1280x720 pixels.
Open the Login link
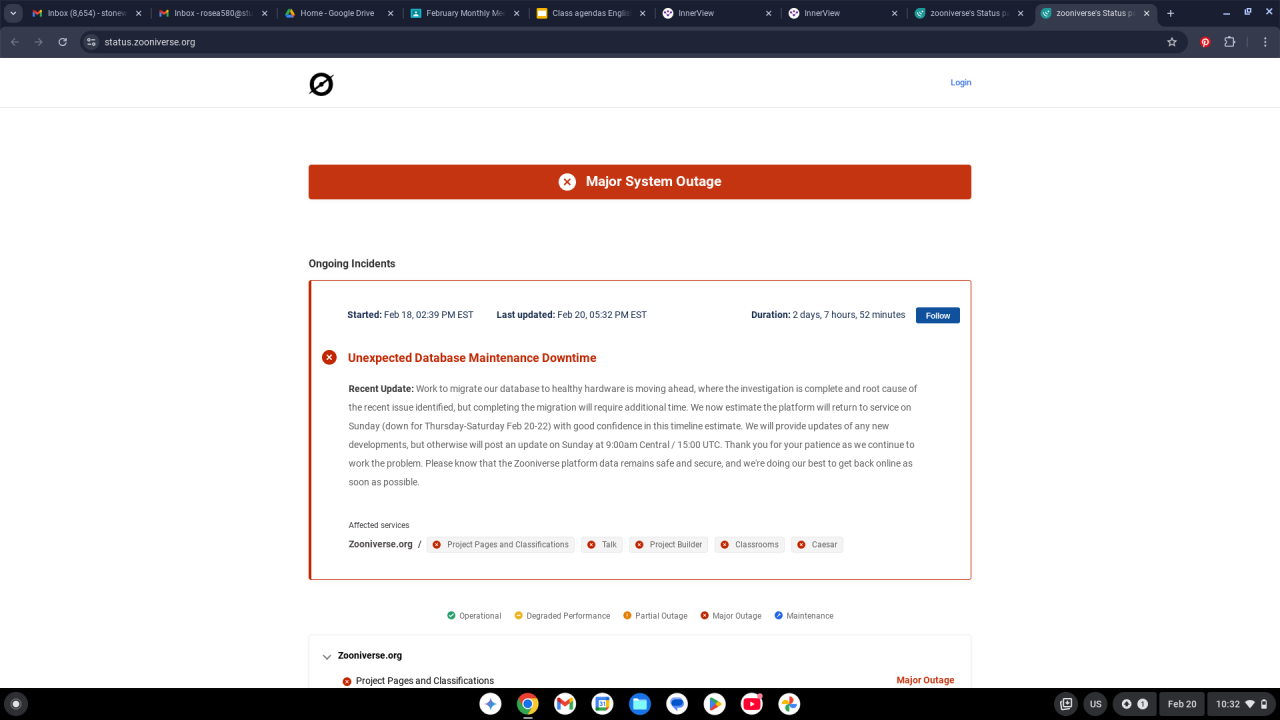tap(960, 83)
